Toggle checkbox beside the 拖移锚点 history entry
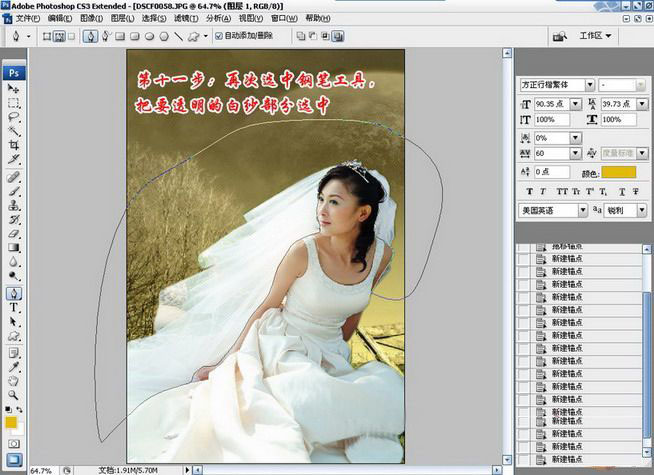This screenshot has width=654, height=475. (524, 246)
